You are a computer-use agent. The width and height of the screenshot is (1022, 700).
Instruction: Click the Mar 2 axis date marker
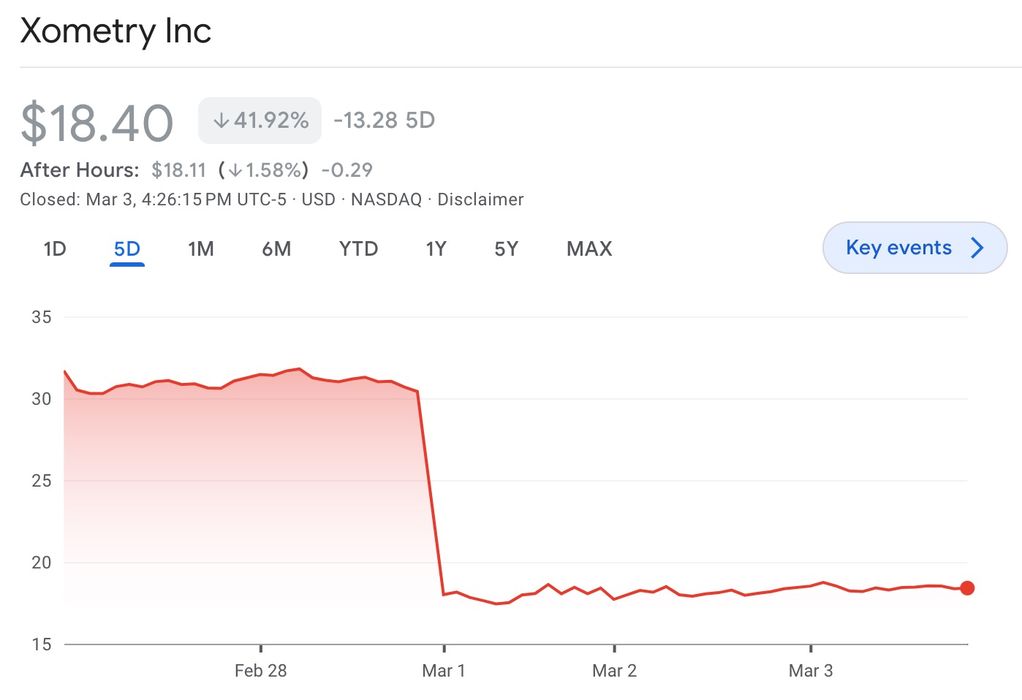(x=614, y=670)
